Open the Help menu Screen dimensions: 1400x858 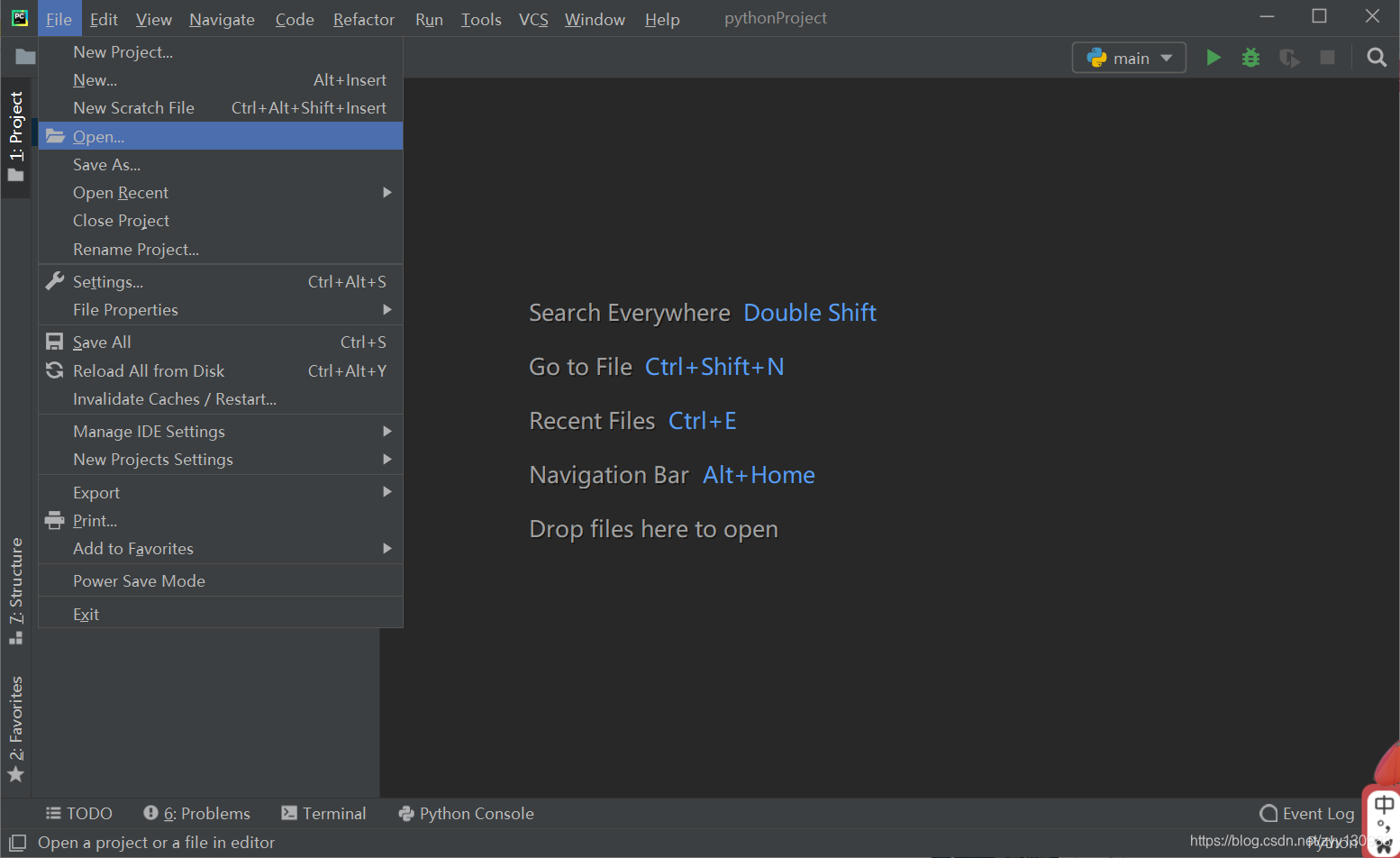point(662,19)
